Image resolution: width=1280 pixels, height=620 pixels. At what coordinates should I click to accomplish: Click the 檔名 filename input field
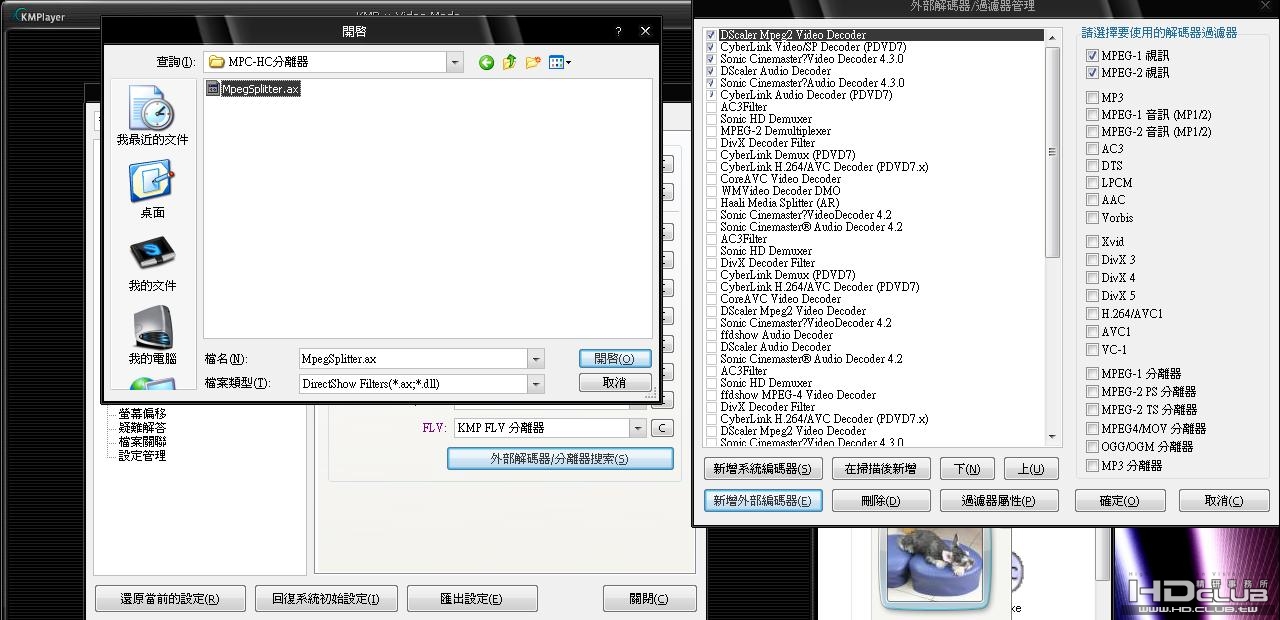click(414, 358)
